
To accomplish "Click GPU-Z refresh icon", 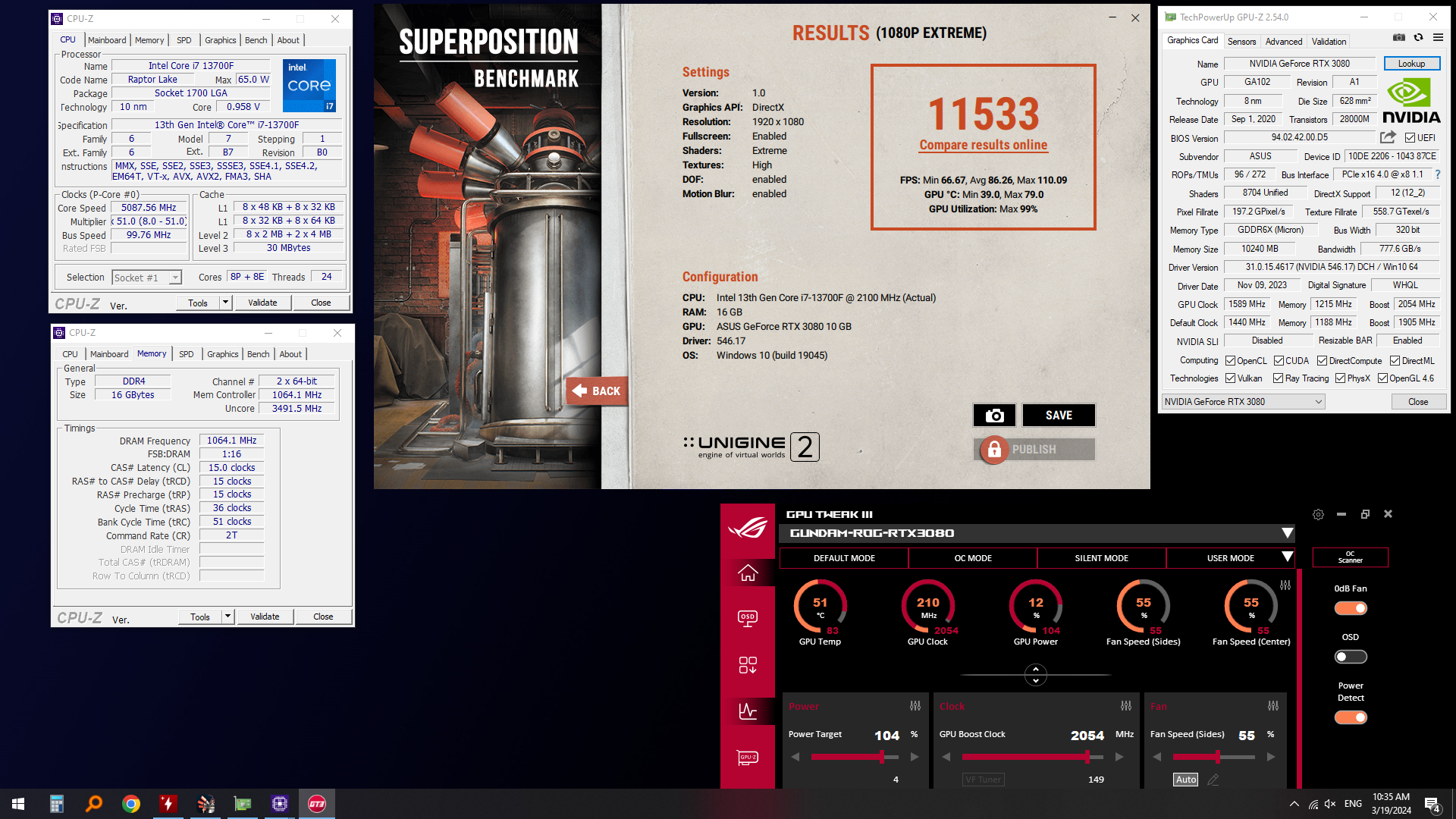I will [x=1418, y=37].
